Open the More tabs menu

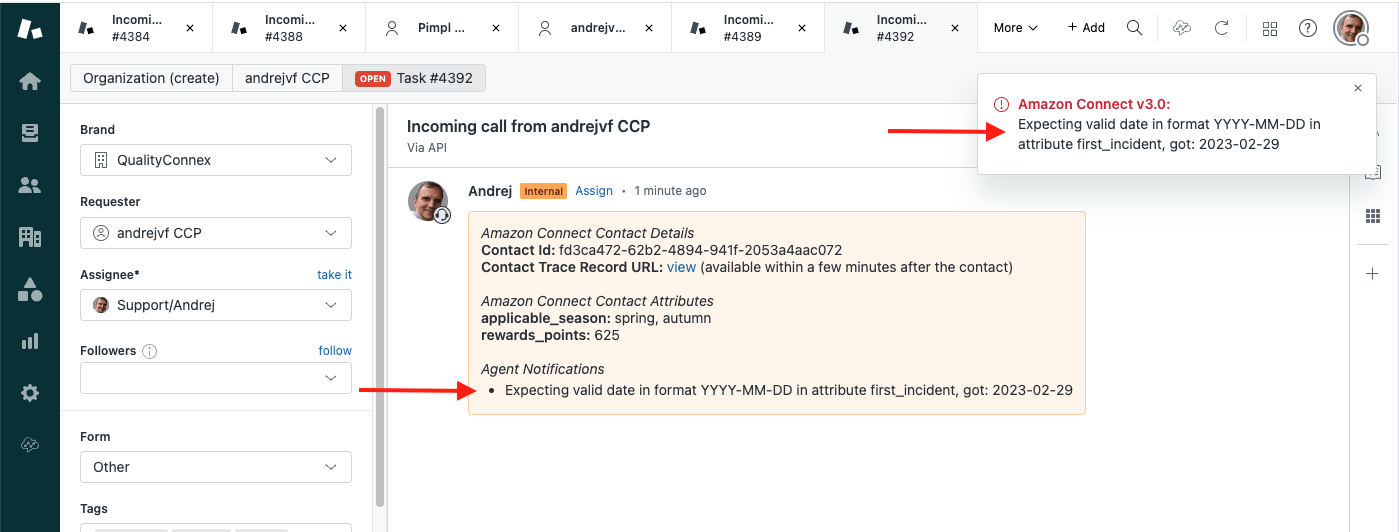pos(1015,28)
